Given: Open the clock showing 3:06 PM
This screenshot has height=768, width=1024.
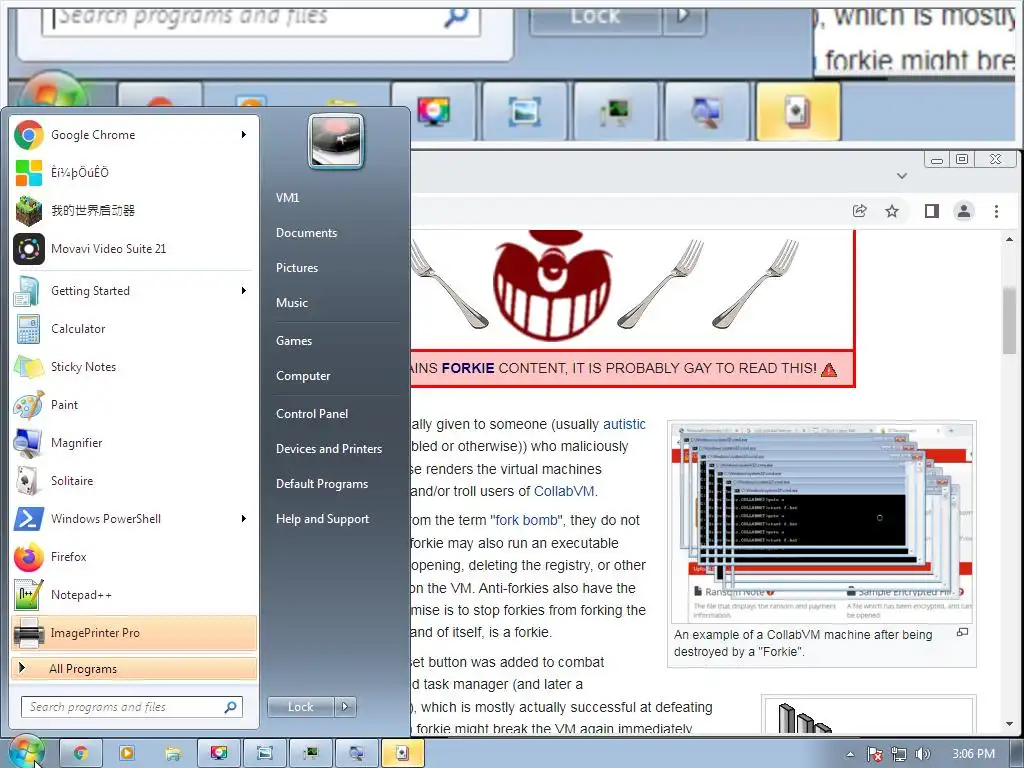Looking at the screenshot, I should 973,754.
